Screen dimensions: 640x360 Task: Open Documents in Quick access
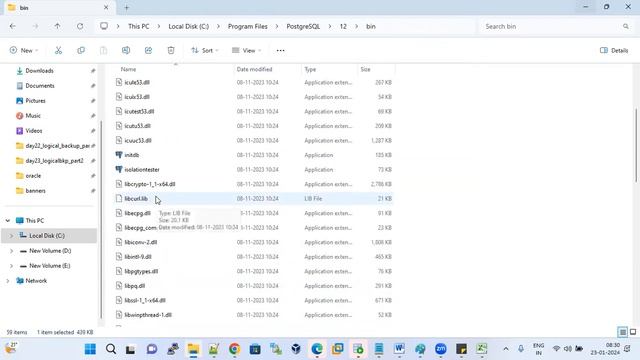pos(40,86)
